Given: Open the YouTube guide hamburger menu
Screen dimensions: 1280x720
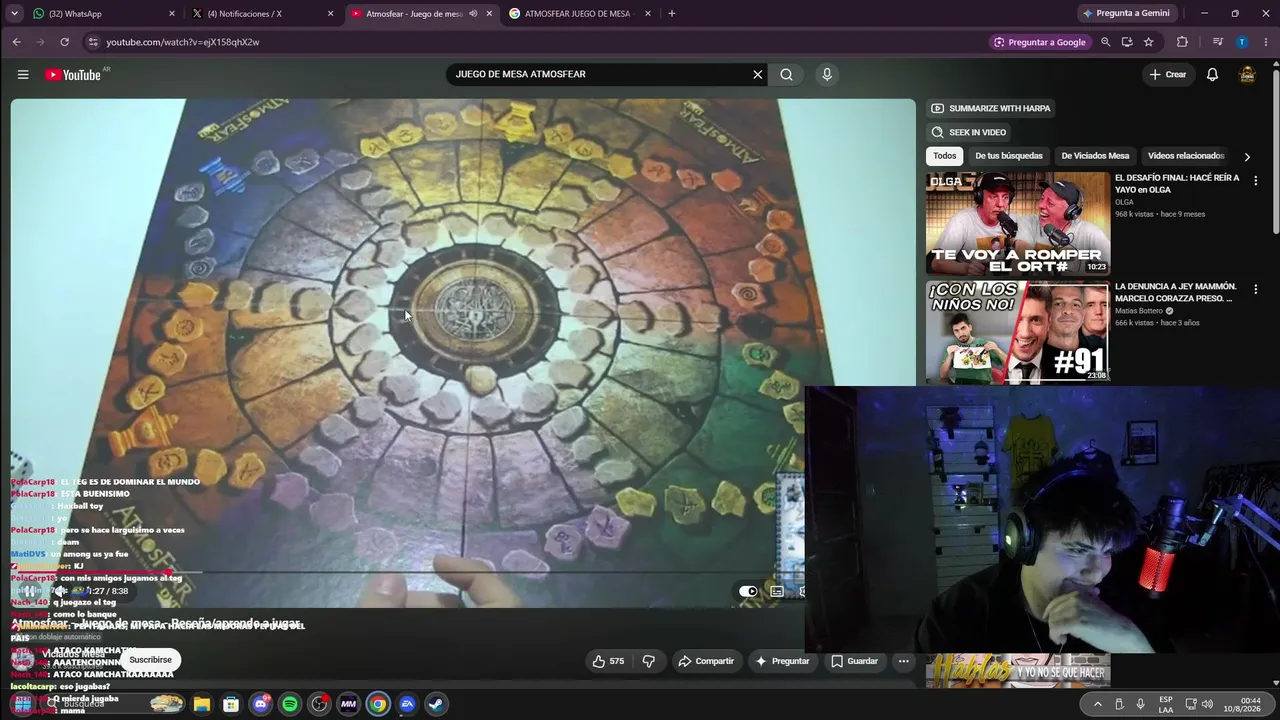Looking at the screenshot, I should click(23, 74).
